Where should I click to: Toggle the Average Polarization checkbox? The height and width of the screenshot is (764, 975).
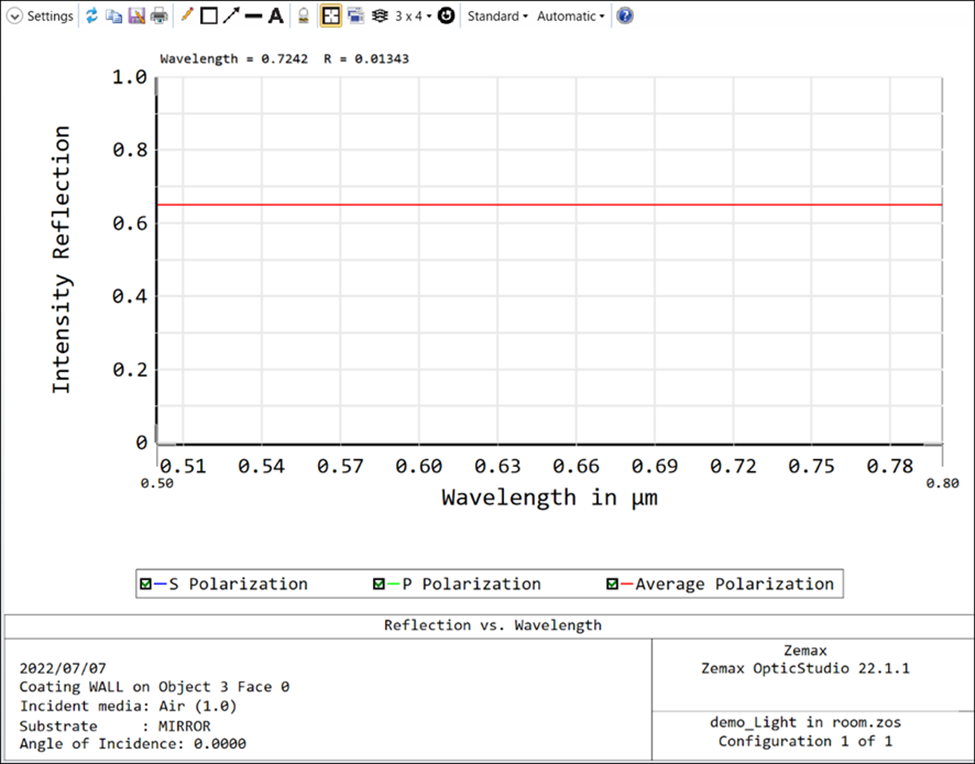coord(613,584)
